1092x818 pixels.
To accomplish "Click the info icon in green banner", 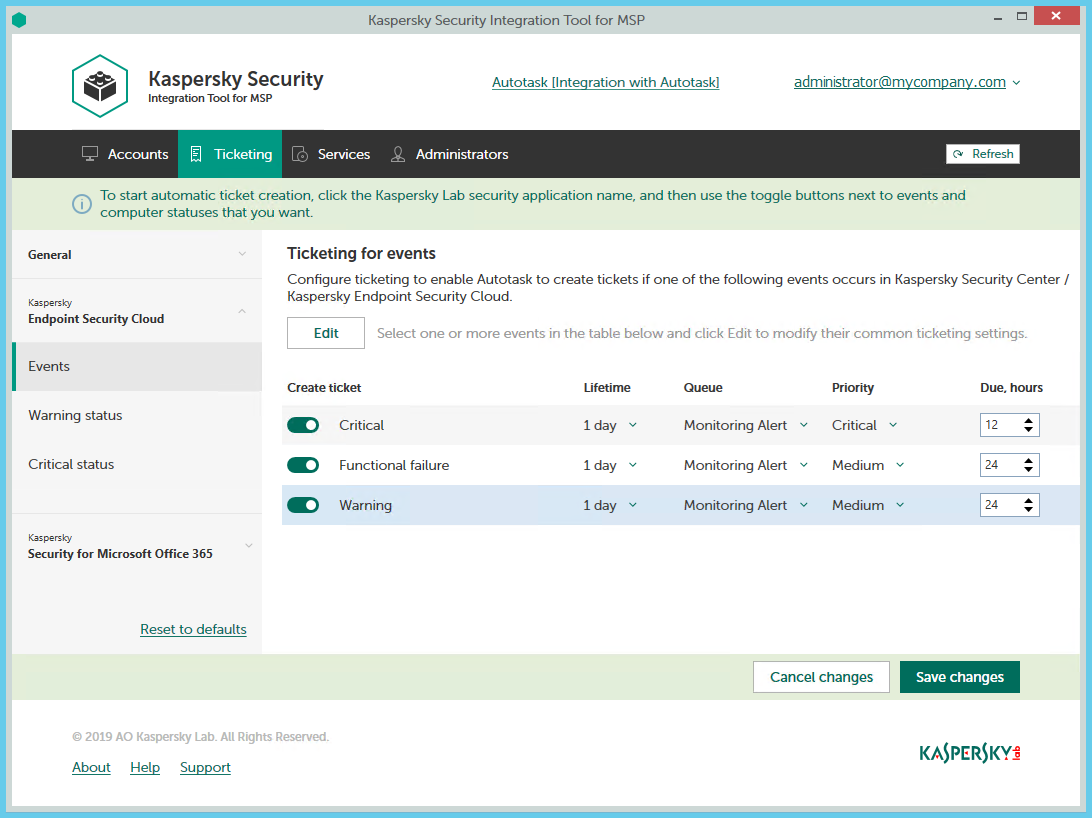I will 82,204.
